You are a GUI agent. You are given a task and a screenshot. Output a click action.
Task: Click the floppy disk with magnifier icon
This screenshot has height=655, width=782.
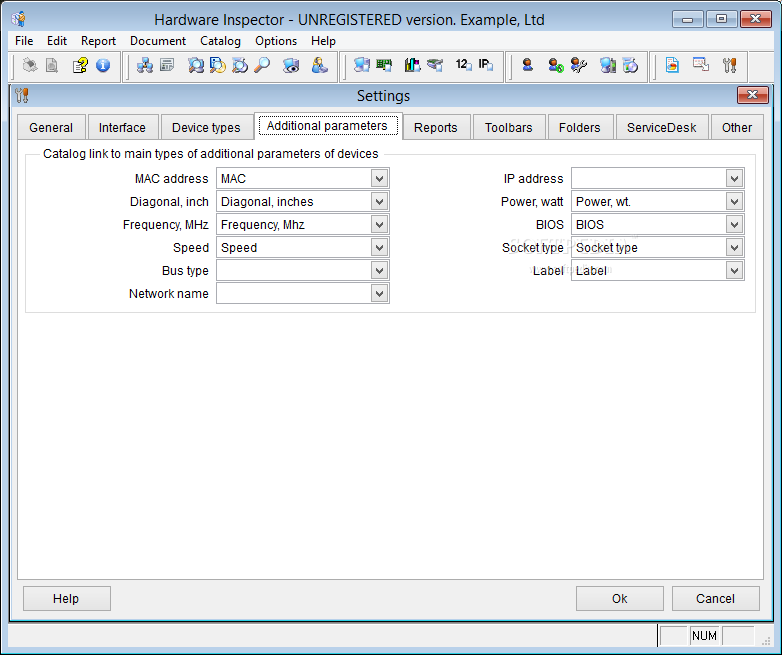[217, 65]
